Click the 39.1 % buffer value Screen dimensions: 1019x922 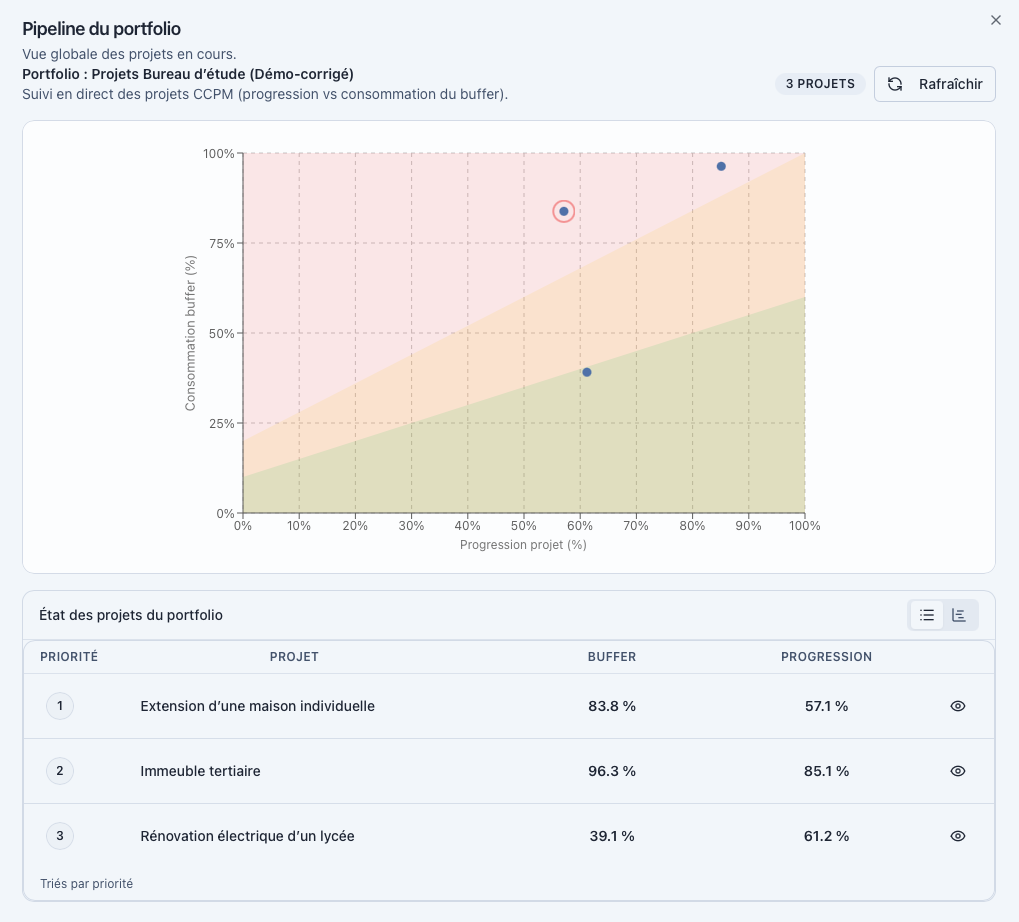point(612,836)
